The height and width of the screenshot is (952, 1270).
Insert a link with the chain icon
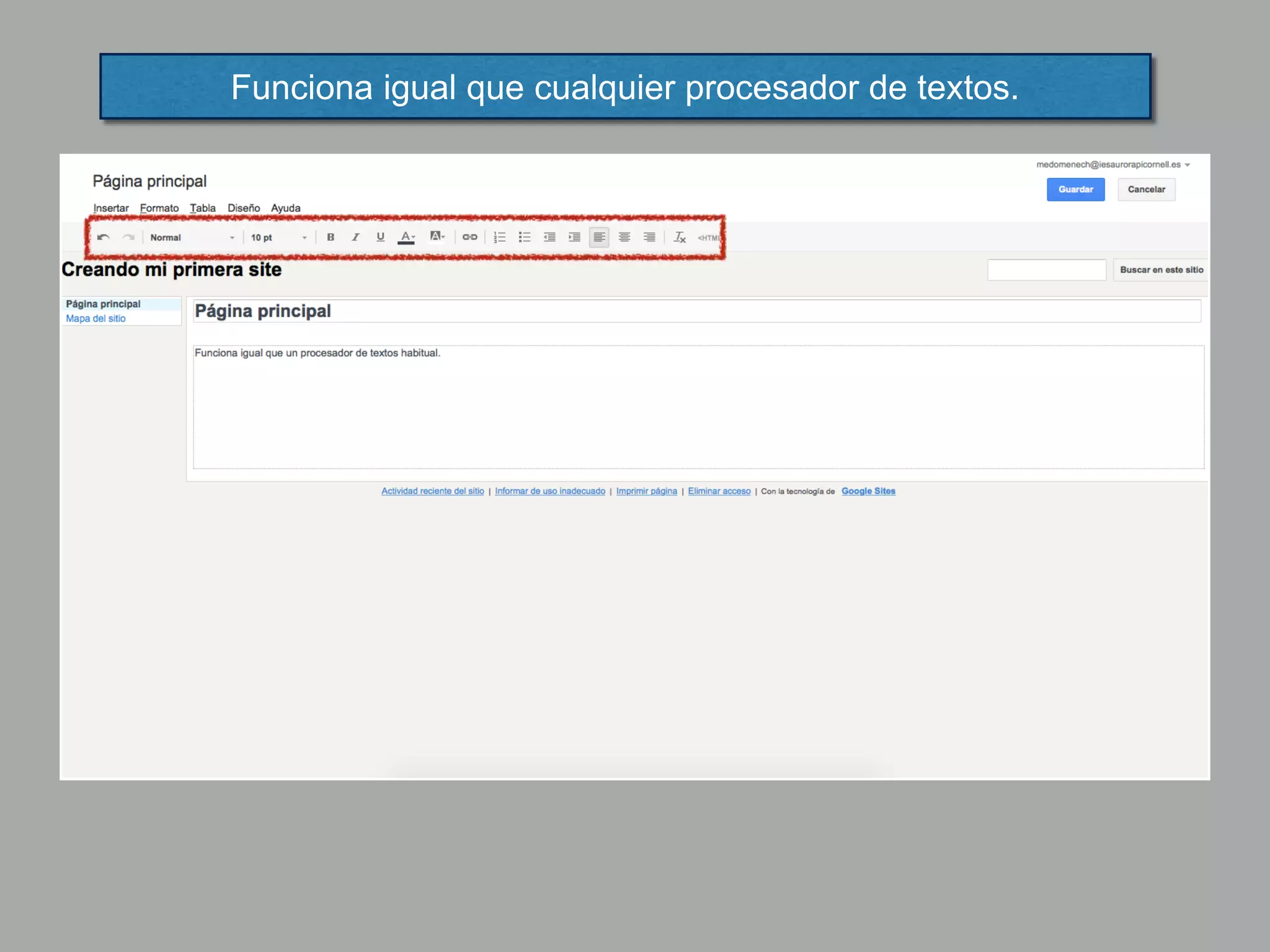pyautogui.click(x=469, y=237)
